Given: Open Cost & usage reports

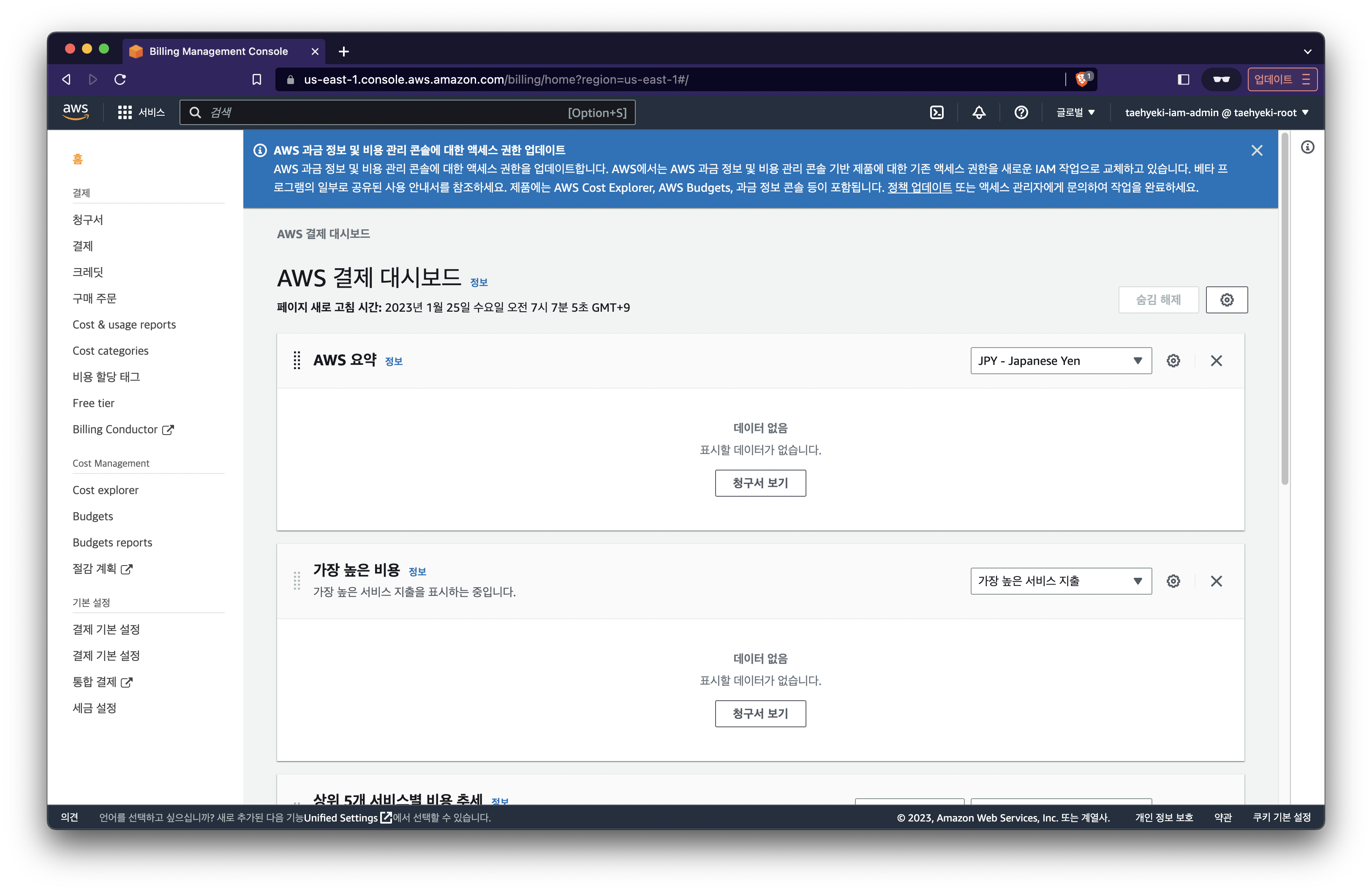Looking at the screenshot, I should 124,324.
